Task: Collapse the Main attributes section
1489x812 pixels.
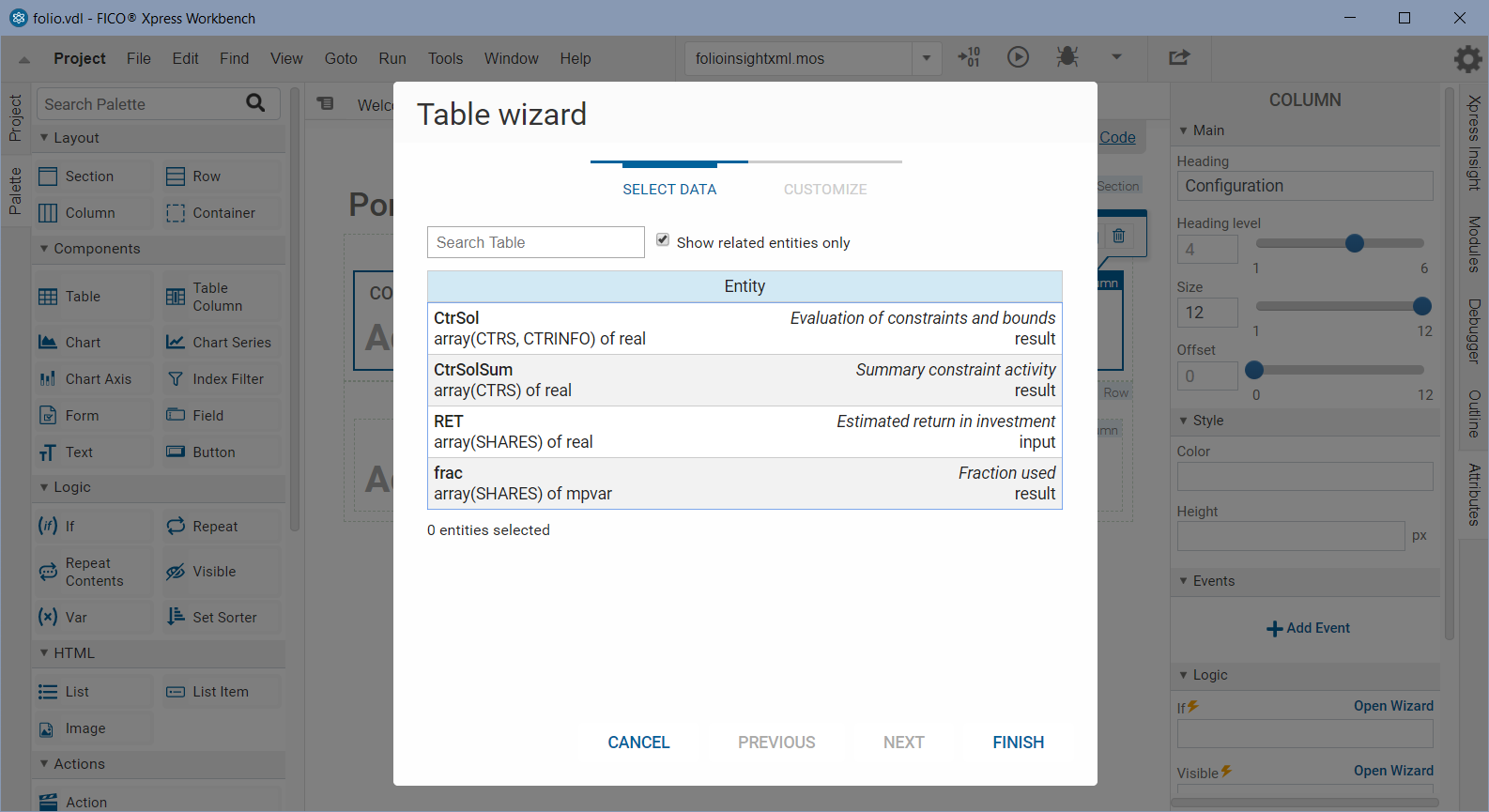Action: click(1183, 130)
